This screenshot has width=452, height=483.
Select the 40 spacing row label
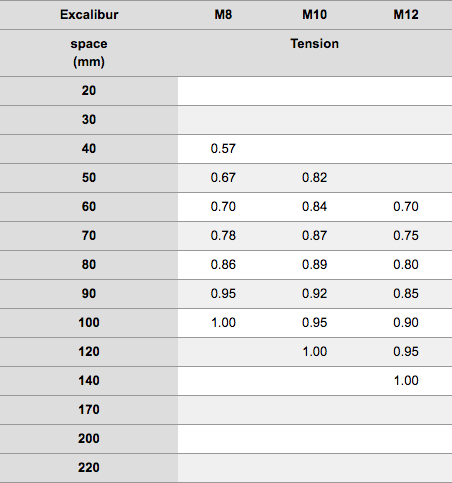click(x=89, y=149)
